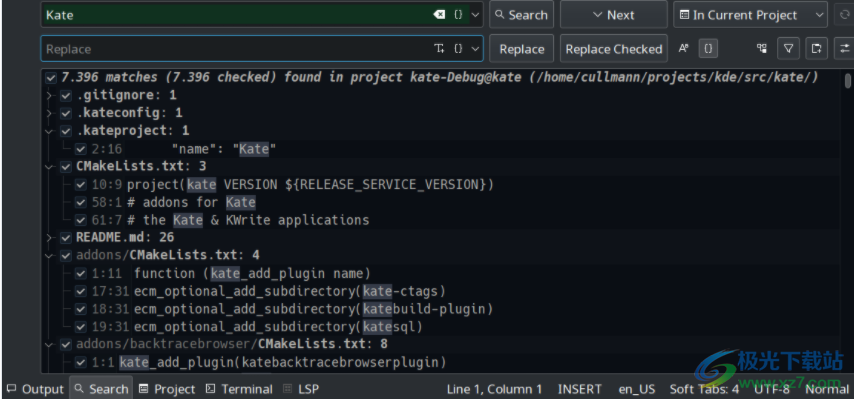Toggle match case Aa option
Viewport: 854px width, 399px height.
684,48
